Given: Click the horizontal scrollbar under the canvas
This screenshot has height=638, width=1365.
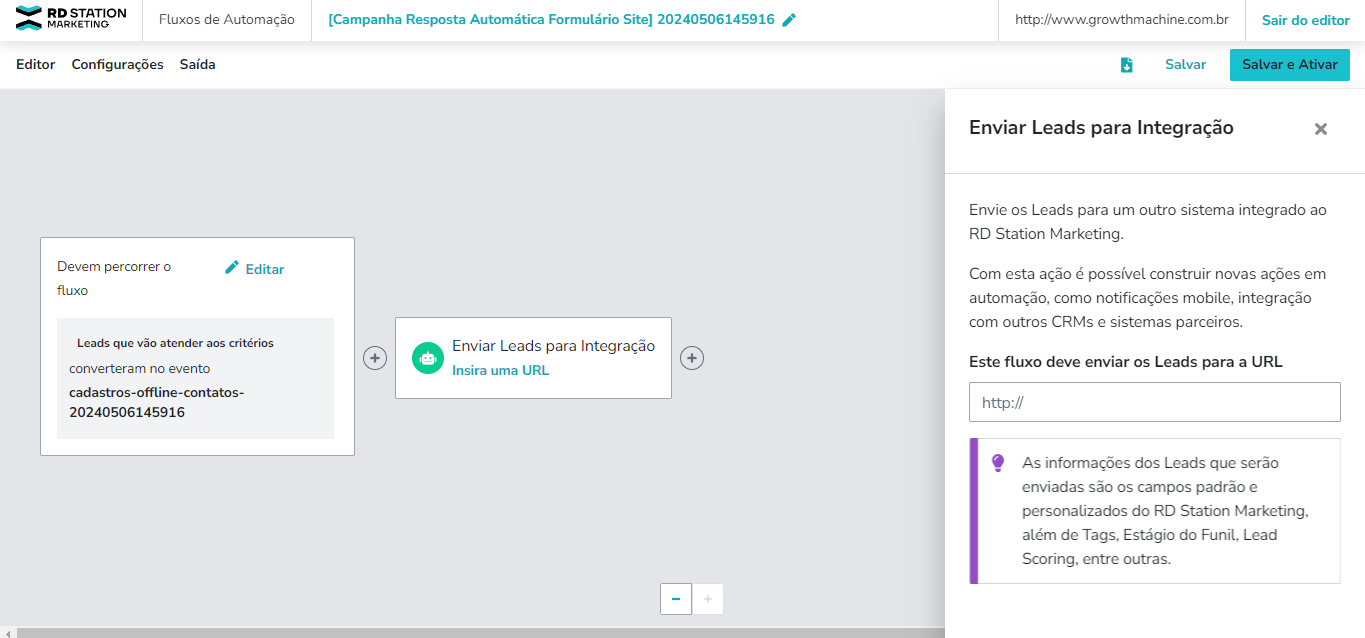Looking at the screenshot, I should (x=472, y=632).
